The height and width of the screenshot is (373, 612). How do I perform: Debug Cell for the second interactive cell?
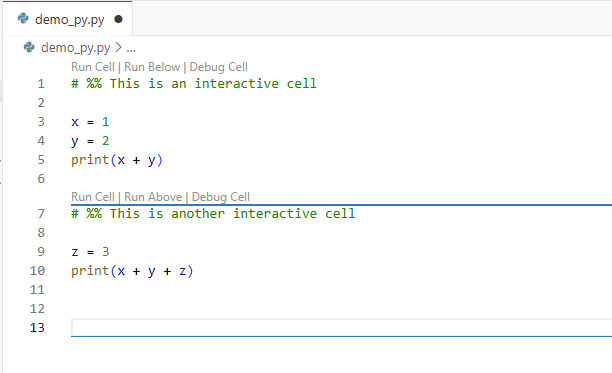[x=221, y=197]
